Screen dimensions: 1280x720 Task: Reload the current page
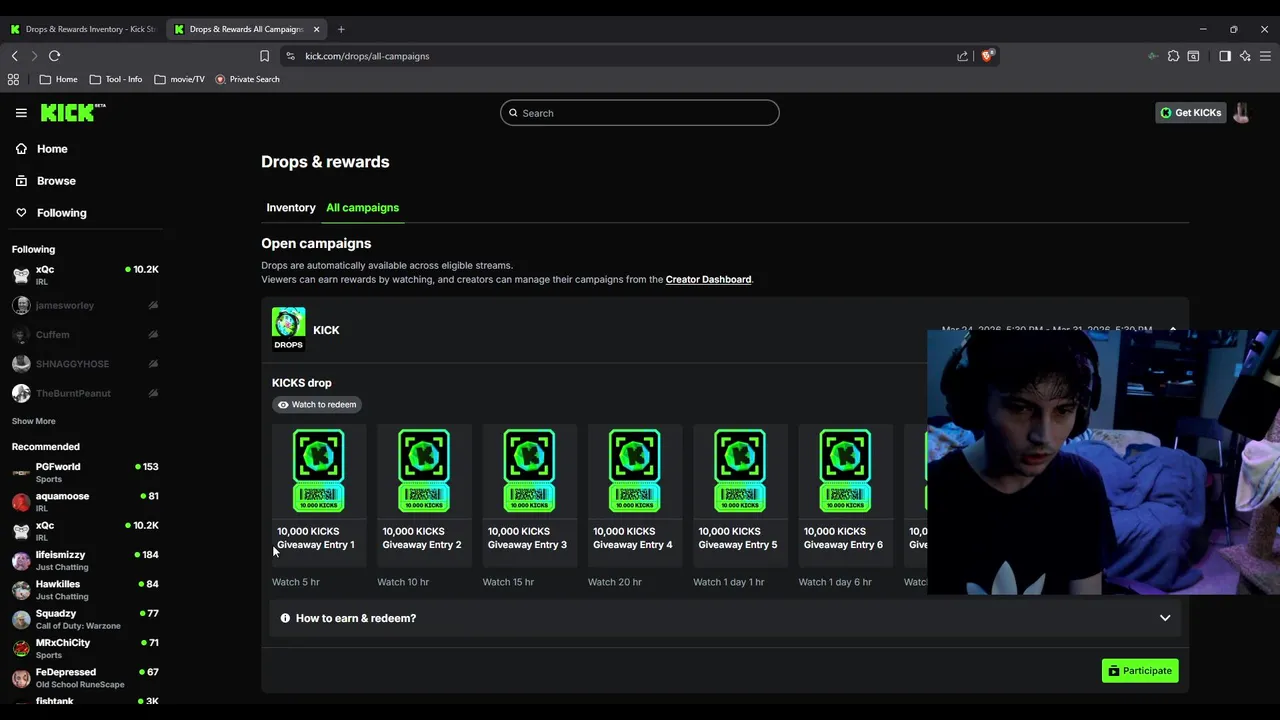[54, 56]
